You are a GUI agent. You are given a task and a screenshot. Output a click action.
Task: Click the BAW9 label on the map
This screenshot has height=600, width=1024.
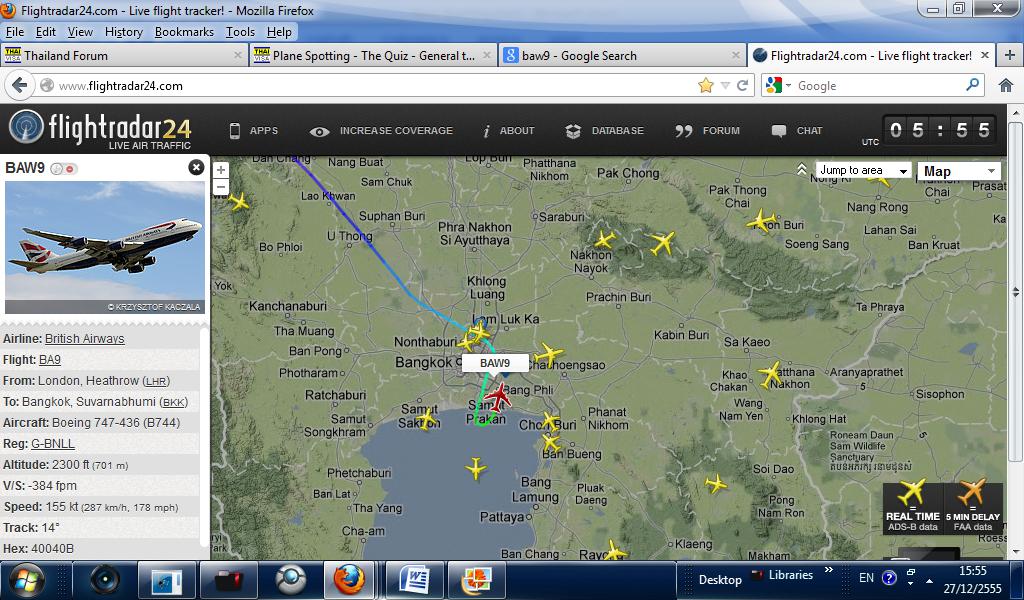point(495,363)
